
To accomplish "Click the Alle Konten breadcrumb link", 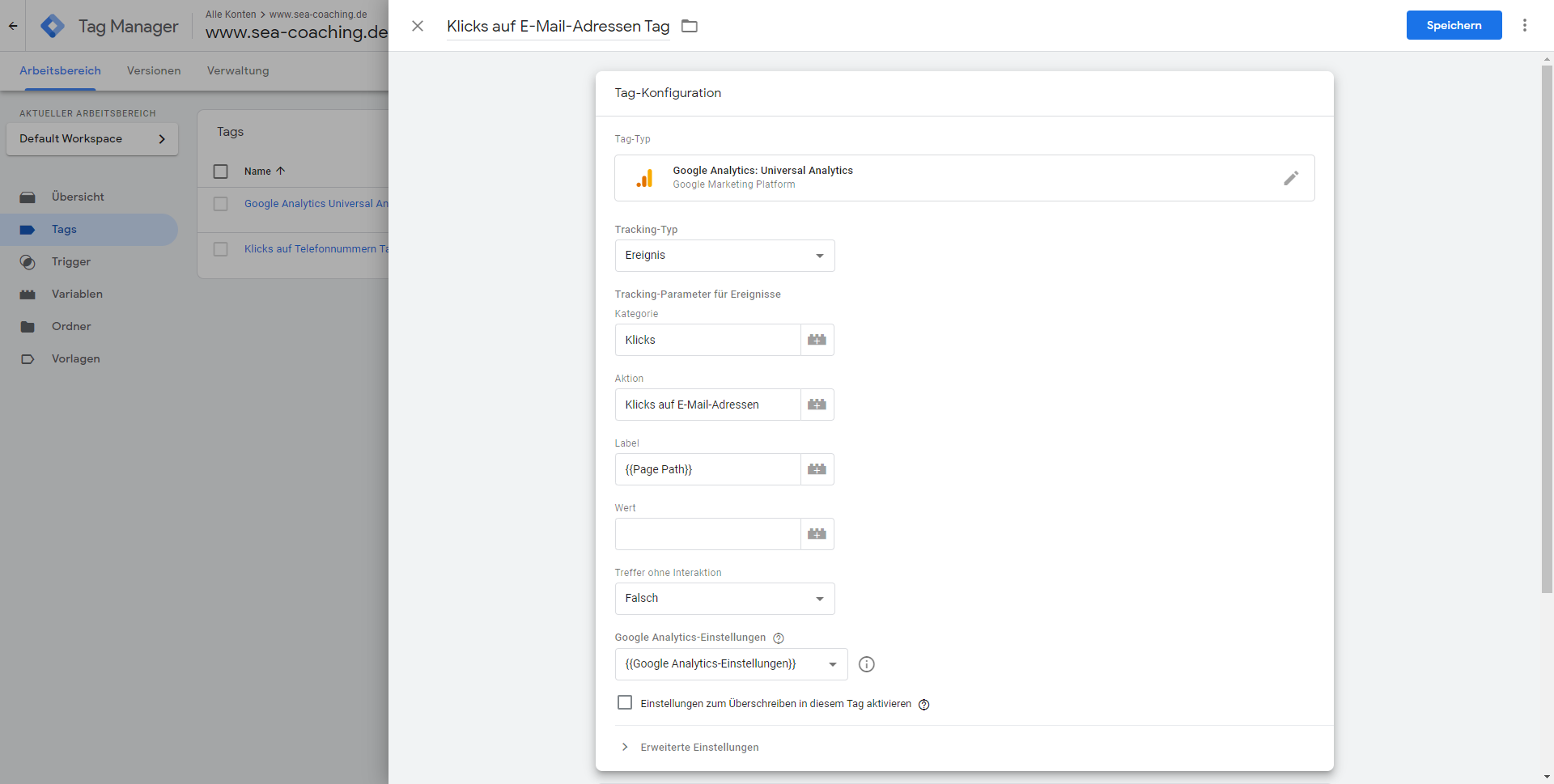I will [x=231, y=15].
